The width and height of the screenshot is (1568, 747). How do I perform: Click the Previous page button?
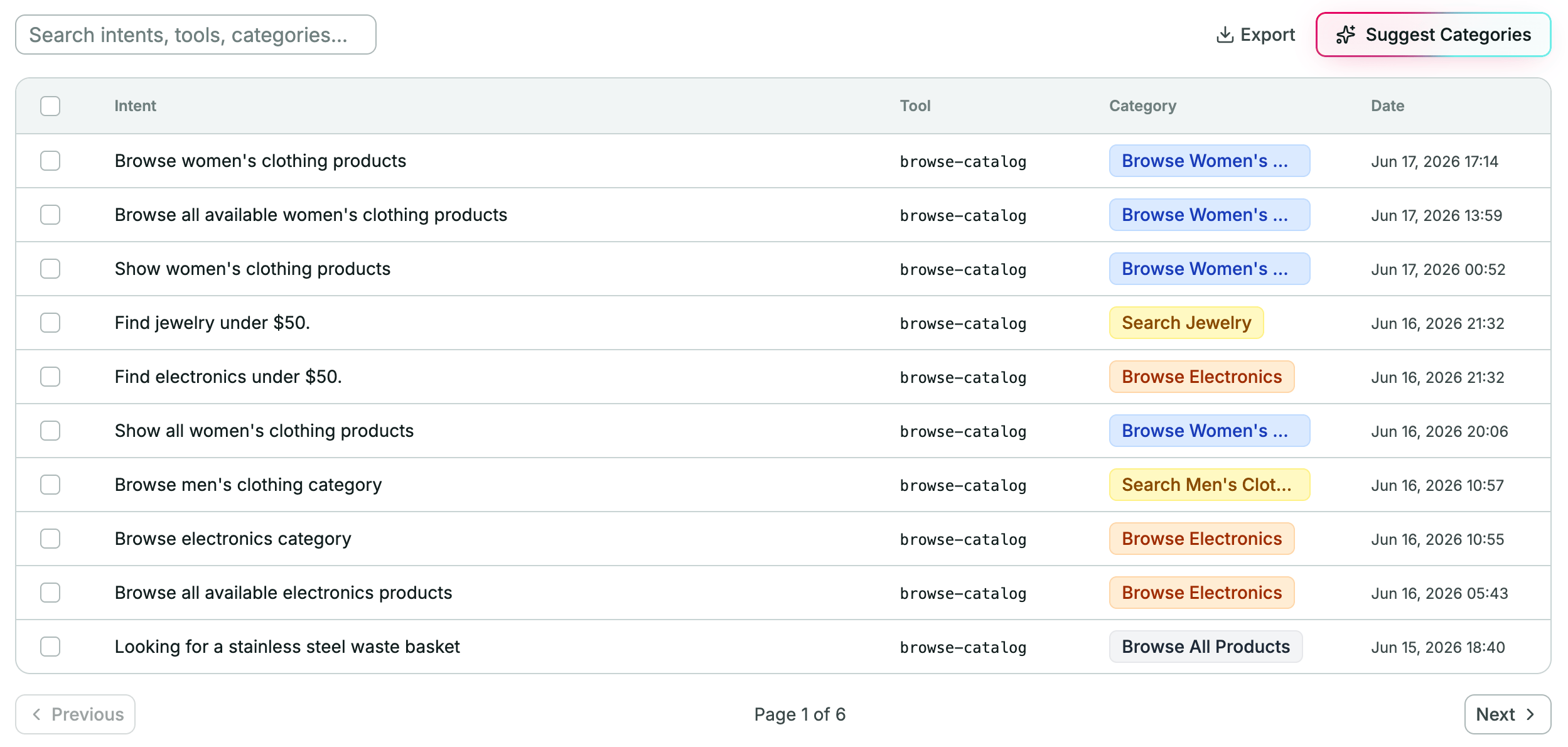(x=75, y=714)
